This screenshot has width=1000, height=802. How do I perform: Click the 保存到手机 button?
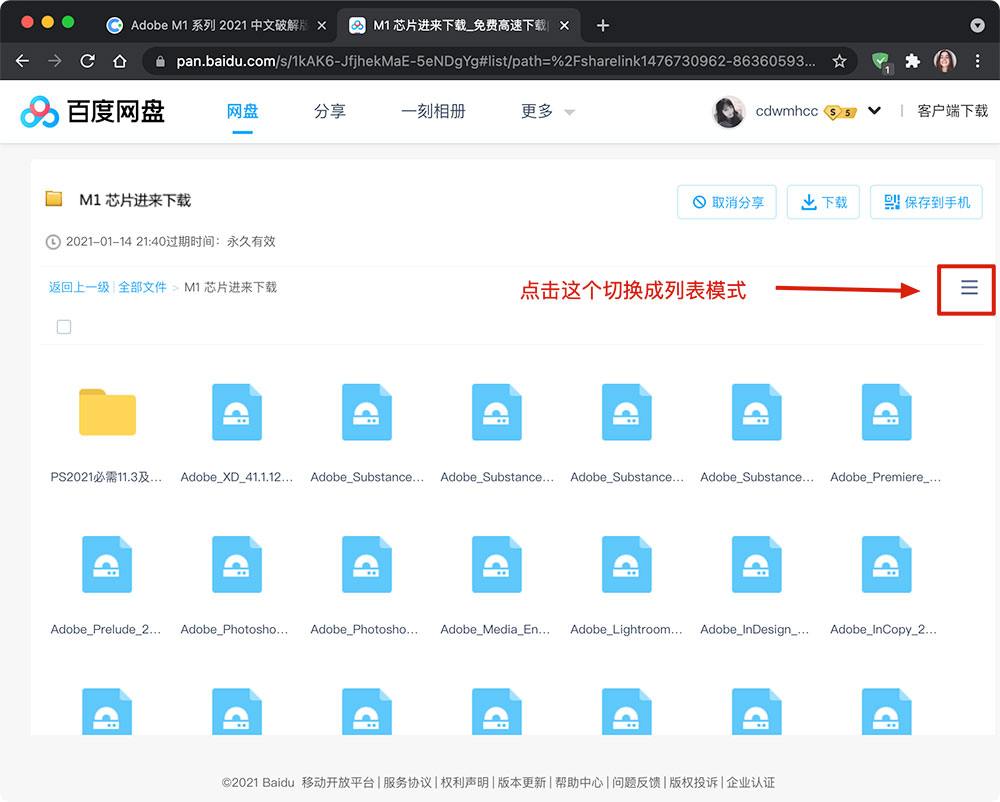(926, 202)
